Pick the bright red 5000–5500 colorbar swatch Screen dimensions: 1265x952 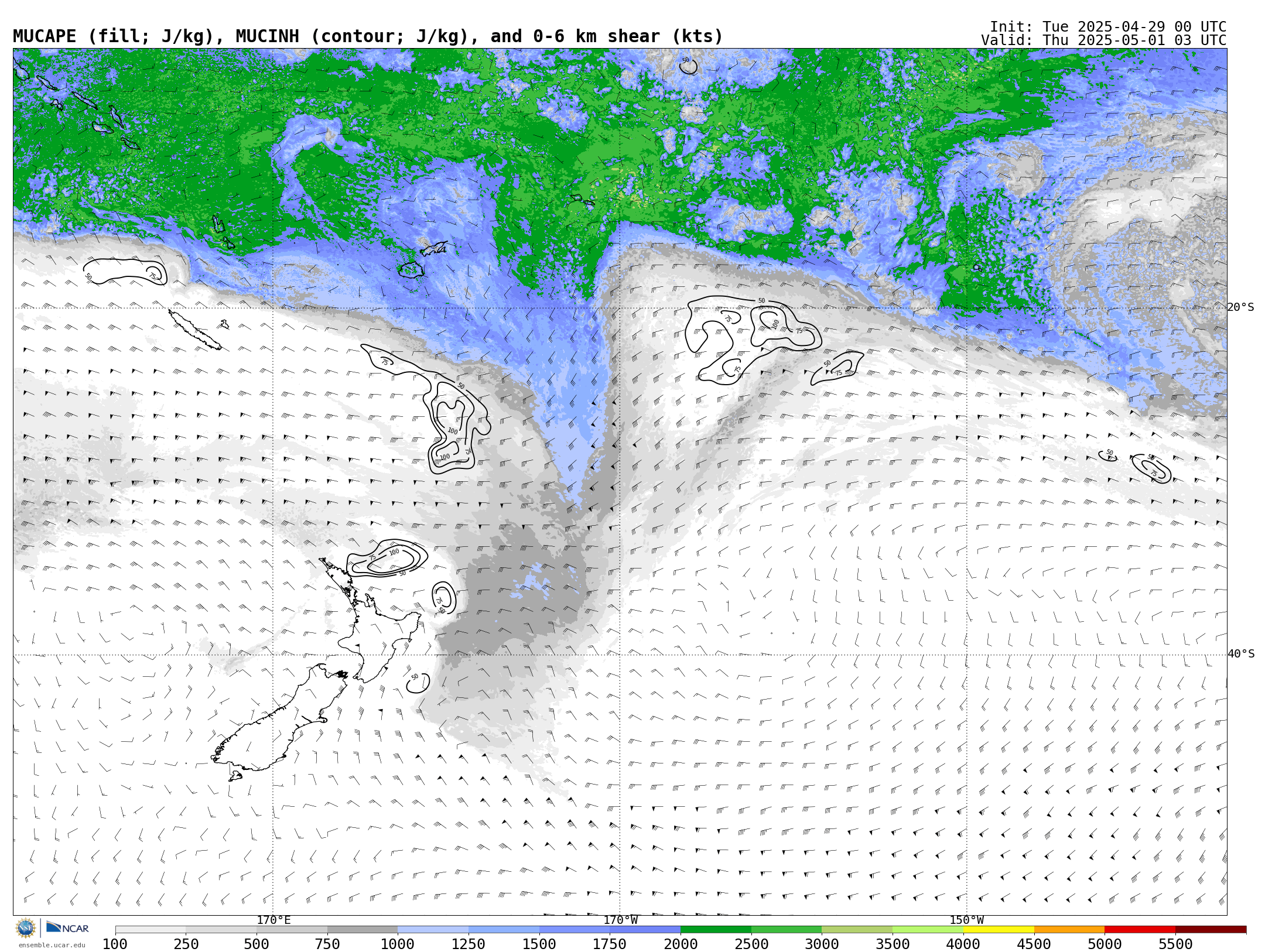1140,930
